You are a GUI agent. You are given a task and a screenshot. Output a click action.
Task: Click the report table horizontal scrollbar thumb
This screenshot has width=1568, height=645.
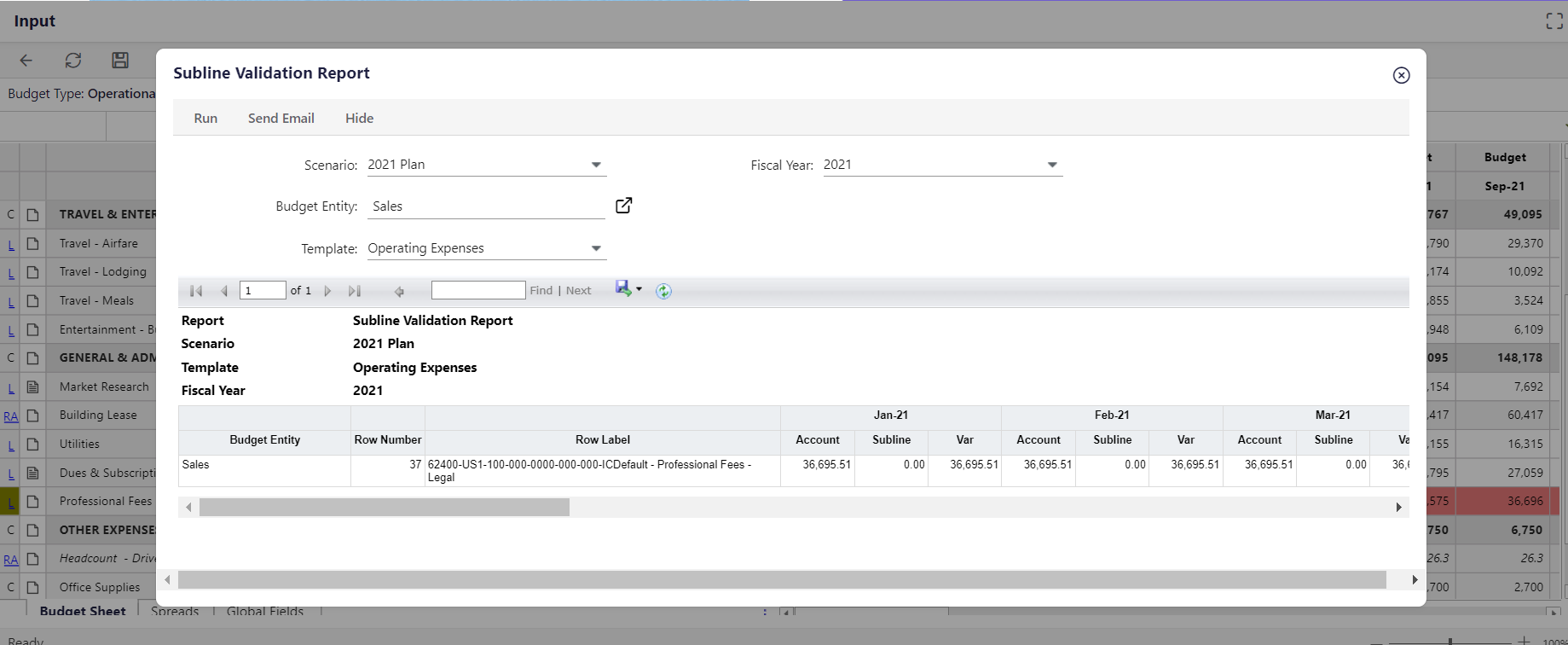[385, 508]
